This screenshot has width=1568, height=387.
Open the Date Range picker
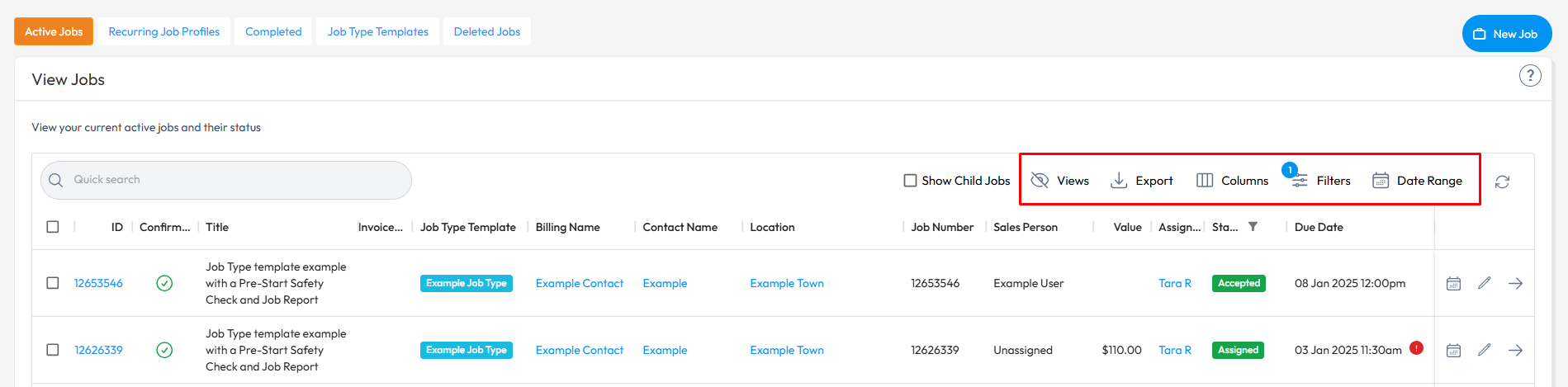pyautogui.click(x=1418, y=181)
